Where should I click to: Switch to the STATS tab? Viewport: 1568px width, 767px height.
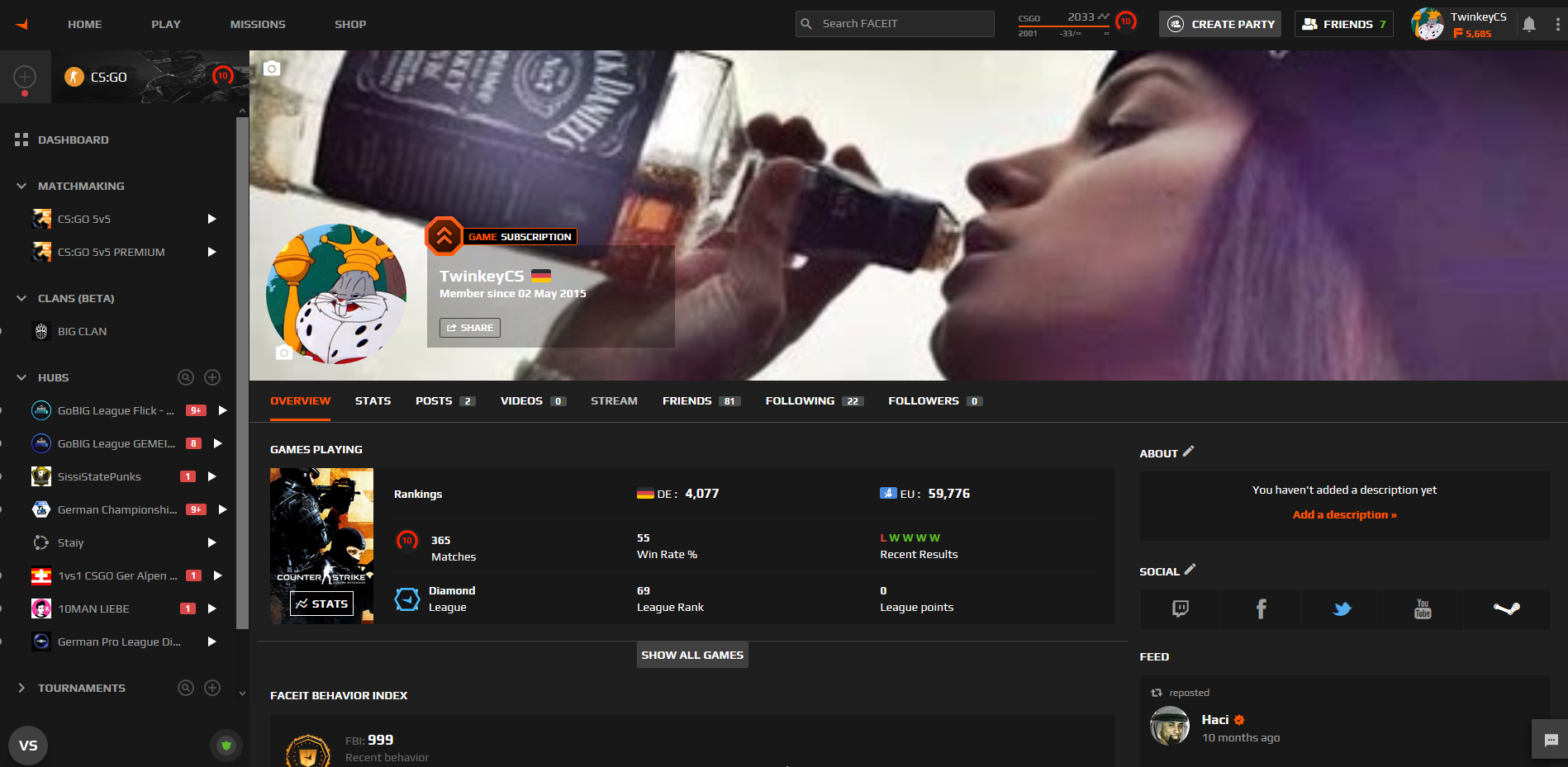[x=373, y=400]
